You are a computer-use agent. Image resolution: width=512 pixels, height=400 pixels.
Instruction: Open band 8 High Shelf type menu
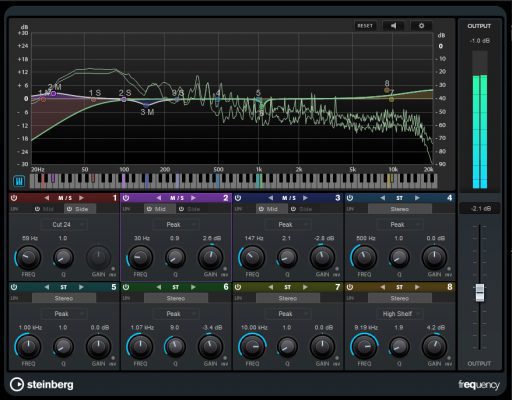coord(400,314)
